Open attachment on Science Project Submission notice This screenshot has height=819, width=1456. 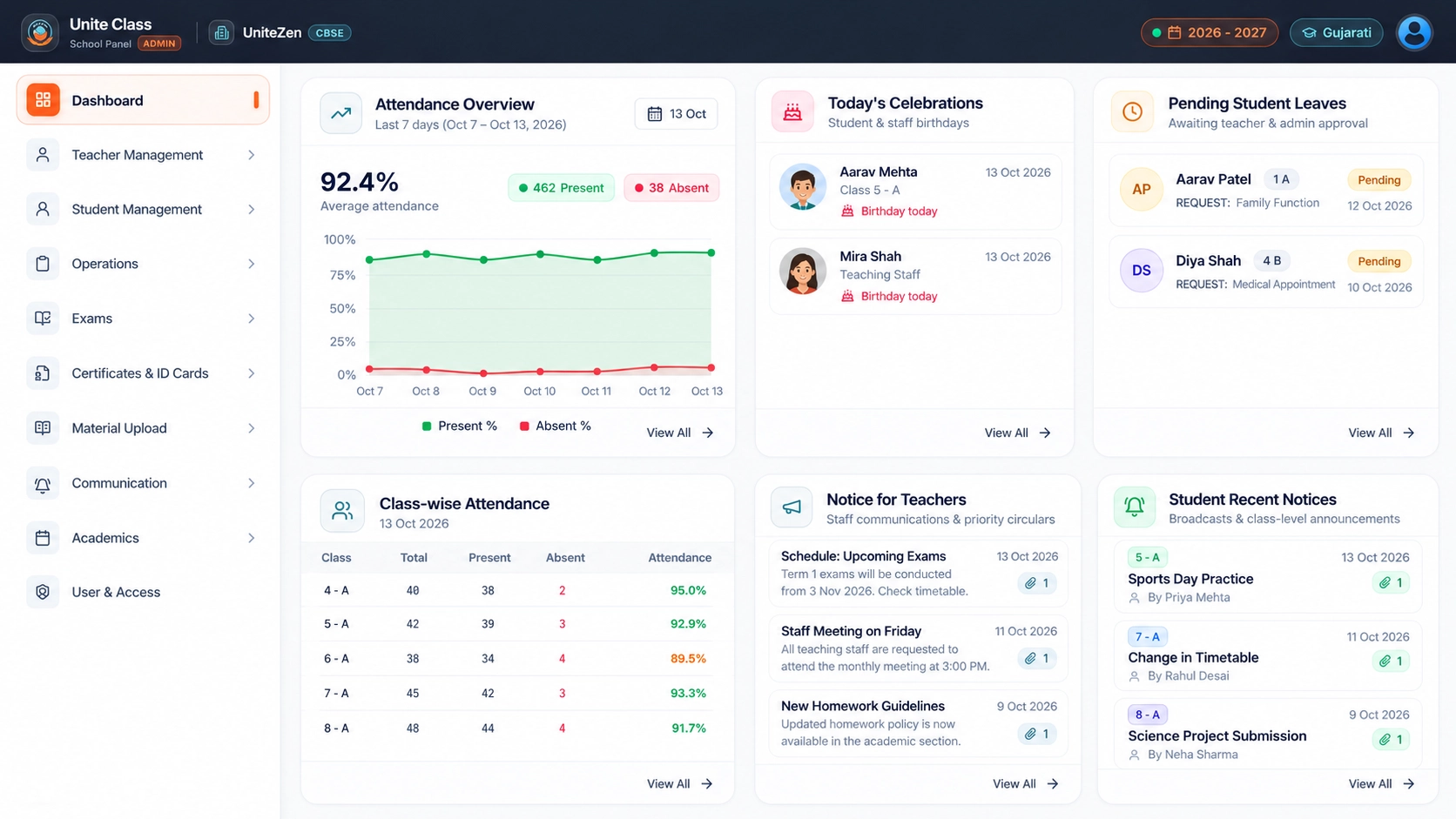tap(1391, 740)
